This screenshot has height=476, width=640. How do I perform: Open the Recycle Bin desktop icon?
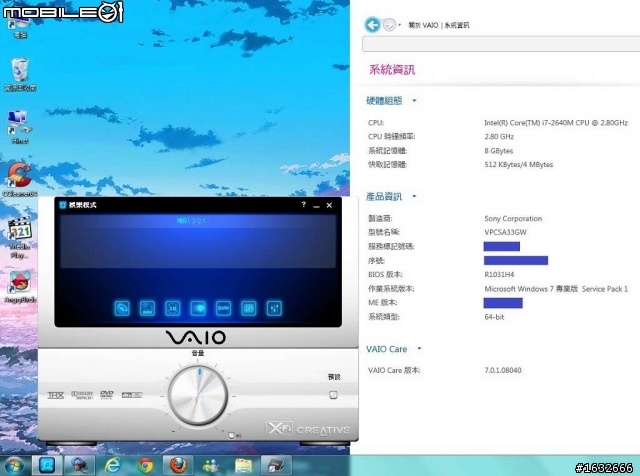click(x=20, y=74)
